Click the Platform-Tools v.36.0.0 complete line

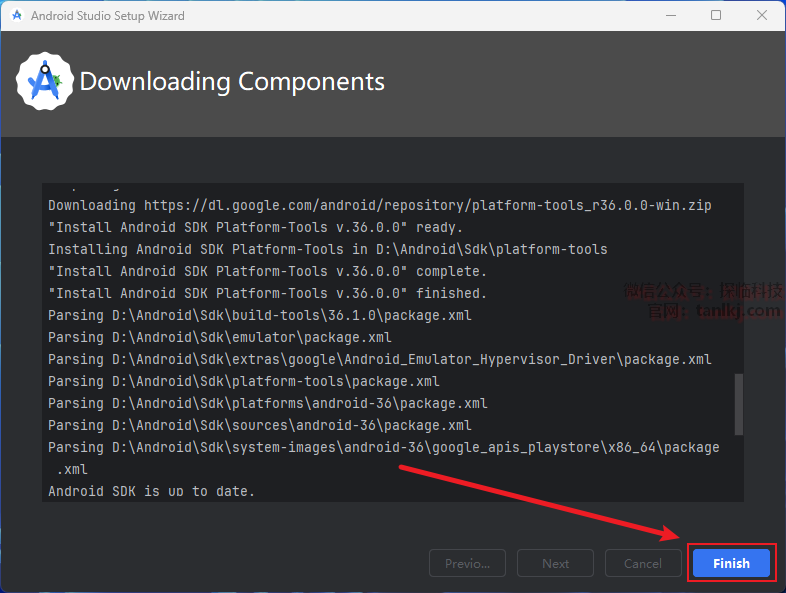tap(267, 271)
